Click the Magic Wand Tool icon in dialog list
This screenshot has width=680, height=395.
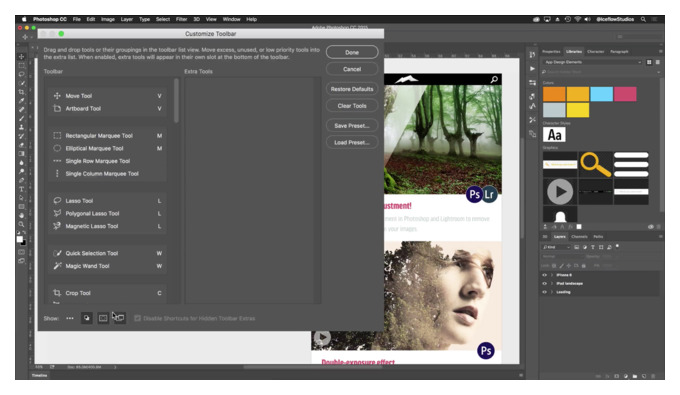[57, 266]
